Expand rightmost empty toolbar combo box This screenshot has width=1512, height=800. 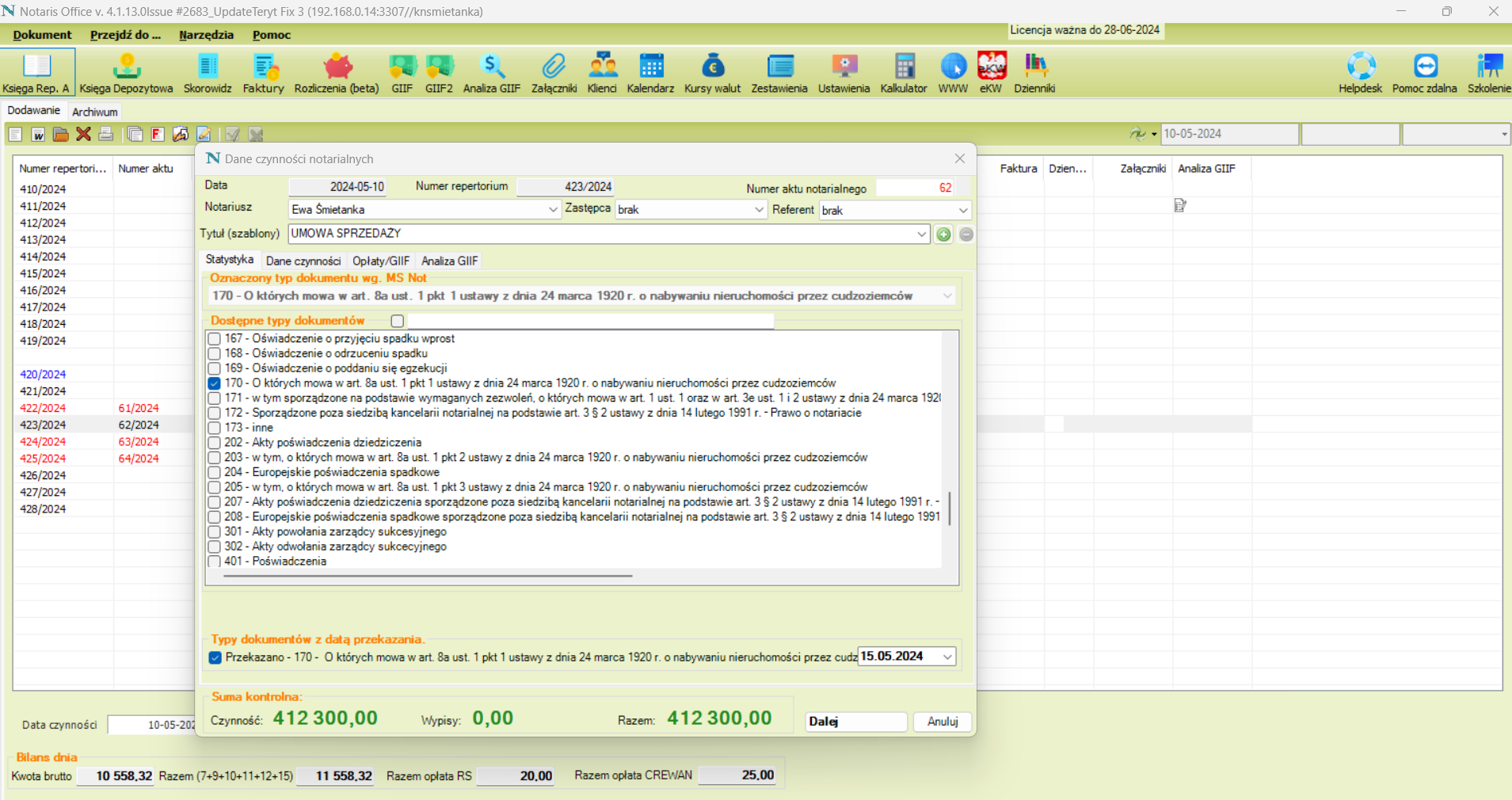[x=1503, y=135]
